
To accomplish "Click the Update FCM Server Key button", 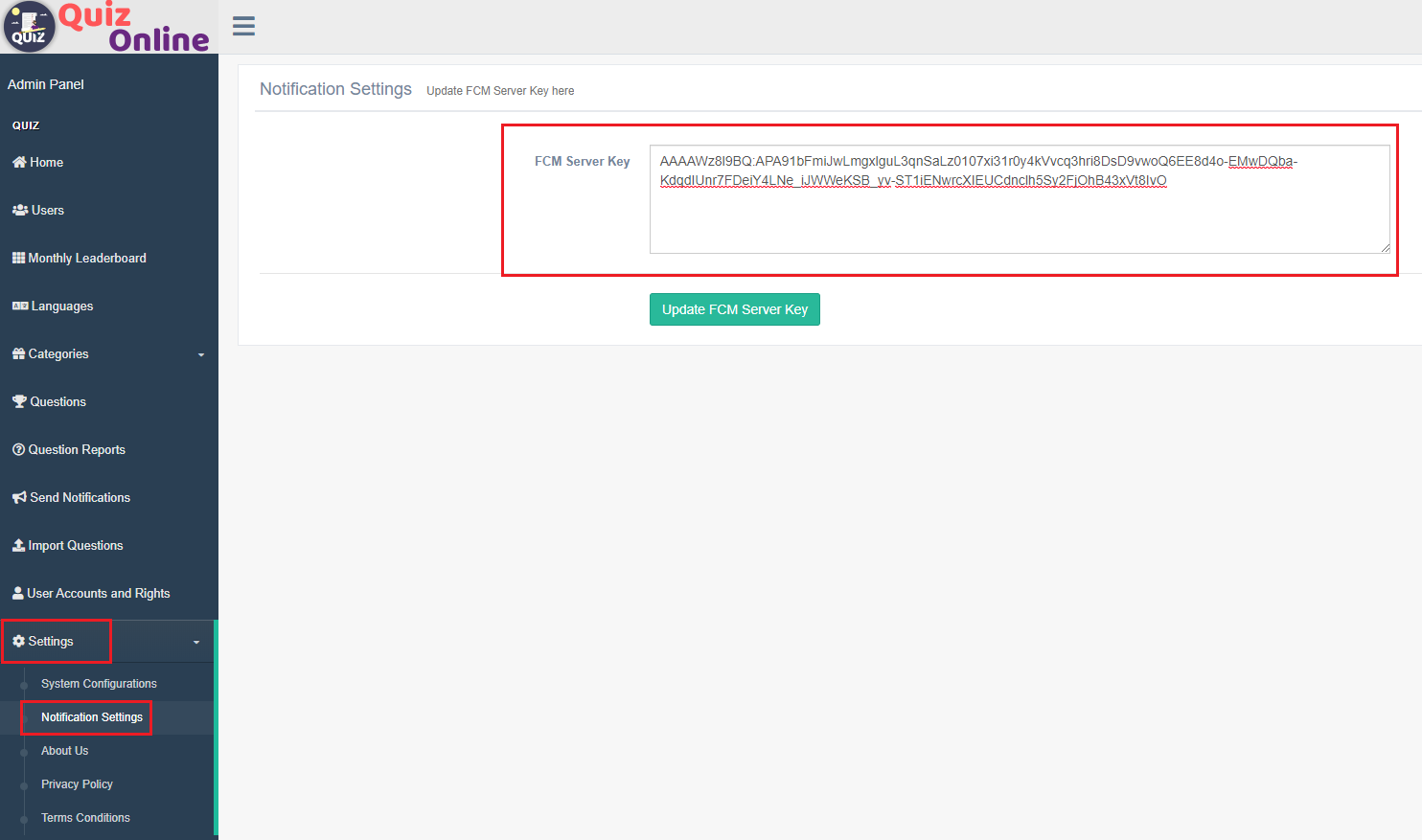I will pos(735,309).
